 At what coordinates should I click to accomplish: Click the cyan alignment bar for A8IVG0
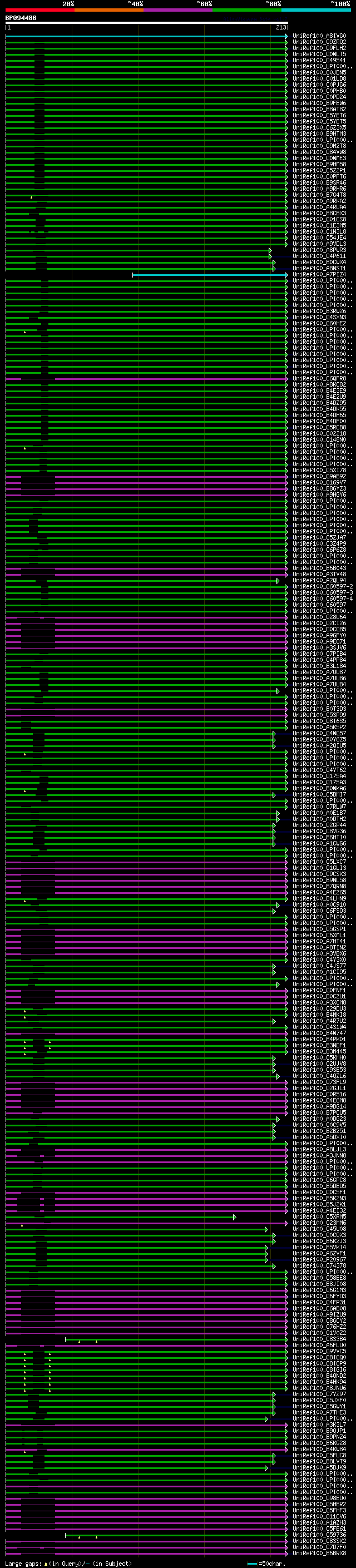point(147,37)
